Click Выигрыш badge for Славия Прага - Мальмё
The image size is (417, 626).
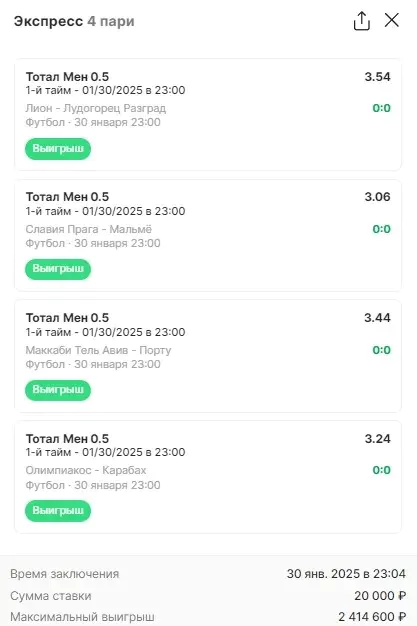tap(58, 269)
